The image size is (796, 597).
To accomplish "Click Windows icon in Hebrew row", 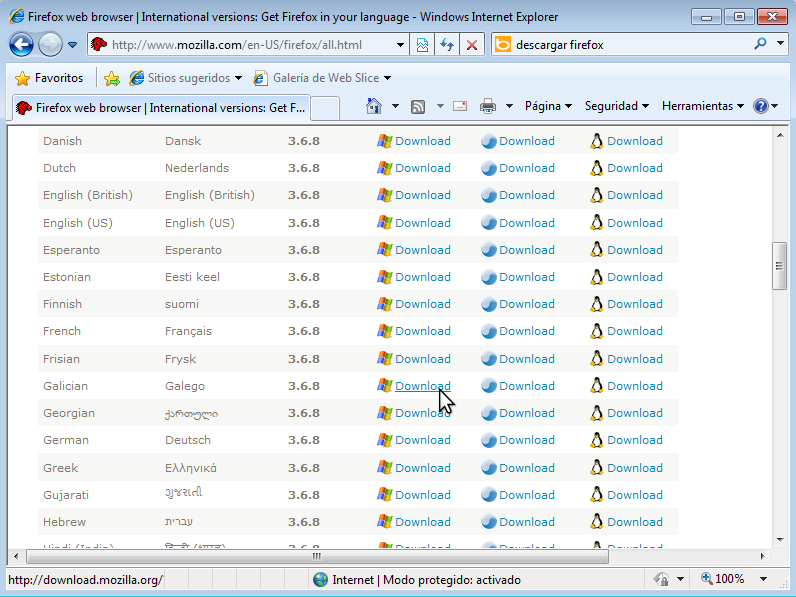I will (x=385, y=522).
